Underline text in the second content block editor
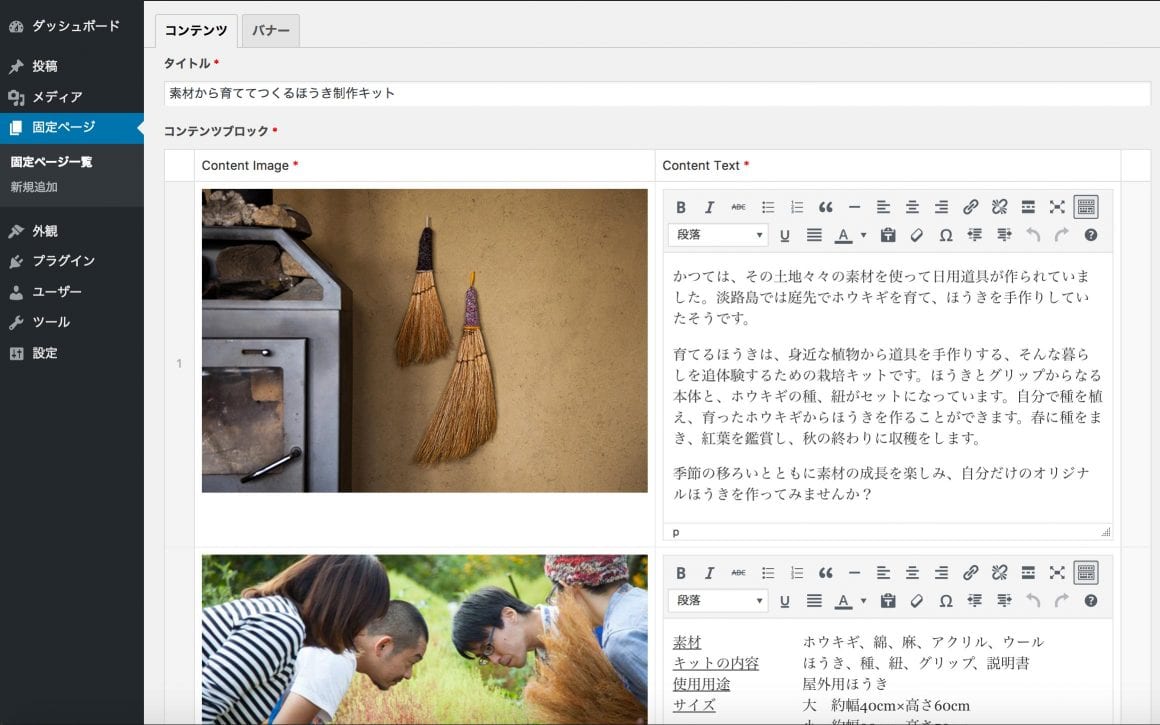The height and width of the screenshot is (725, 1160). [785, 601]
